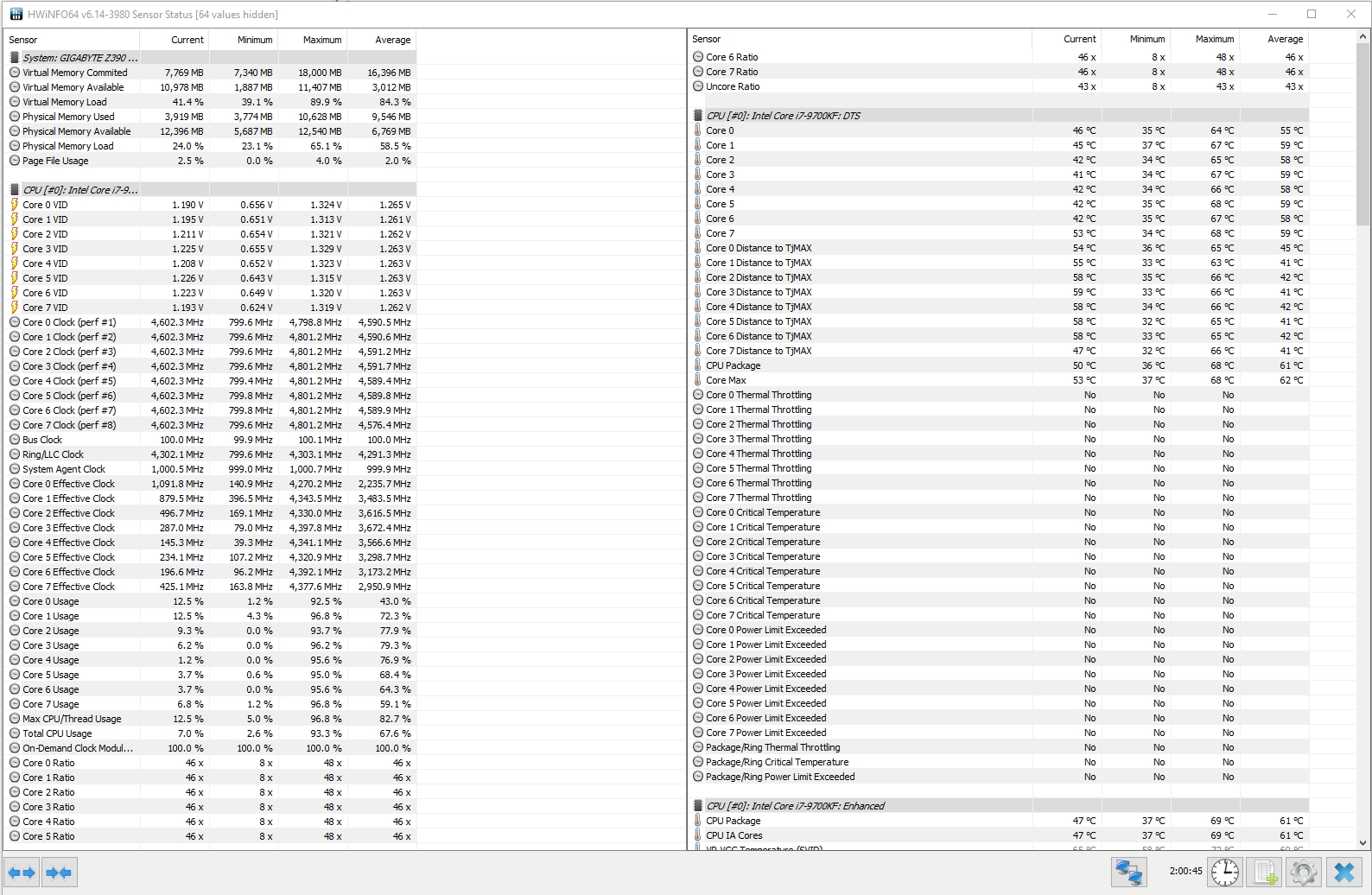Select the Core 6 temperature row under DTS
Viewport: 1372px width, 895px height.
(999, 219)
